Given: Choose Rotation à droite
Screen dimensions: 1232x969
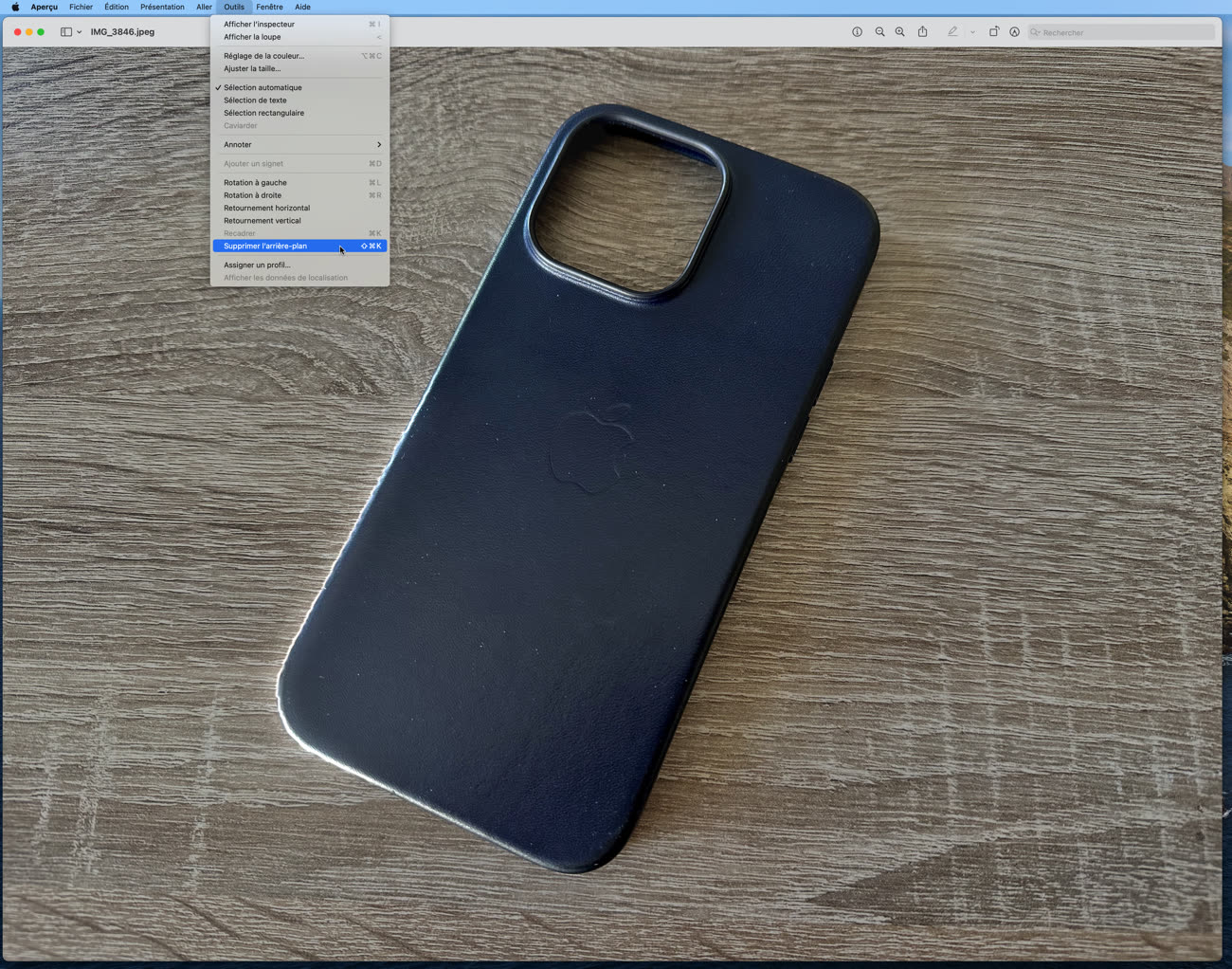Looking at the screenshot, I should pyautogui.click(x=299, y=195).
